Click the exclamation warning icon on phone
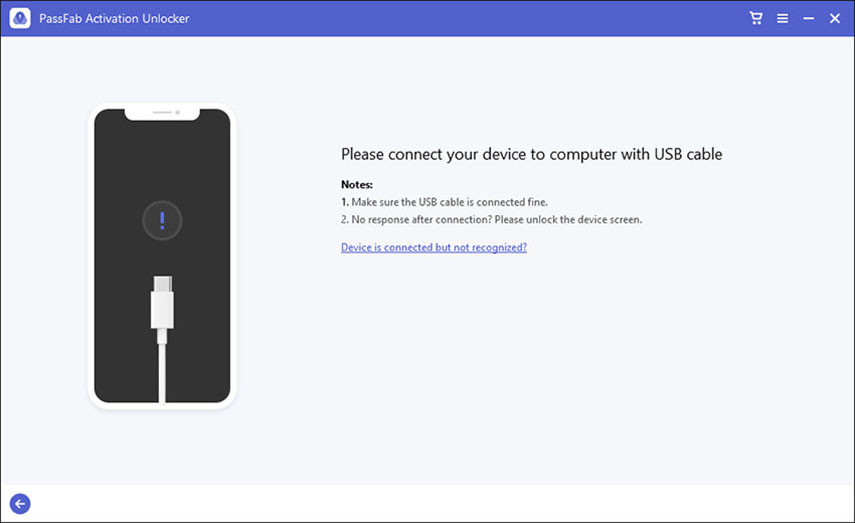Viewport: 855px width, 523px height. tap(162, 219)
